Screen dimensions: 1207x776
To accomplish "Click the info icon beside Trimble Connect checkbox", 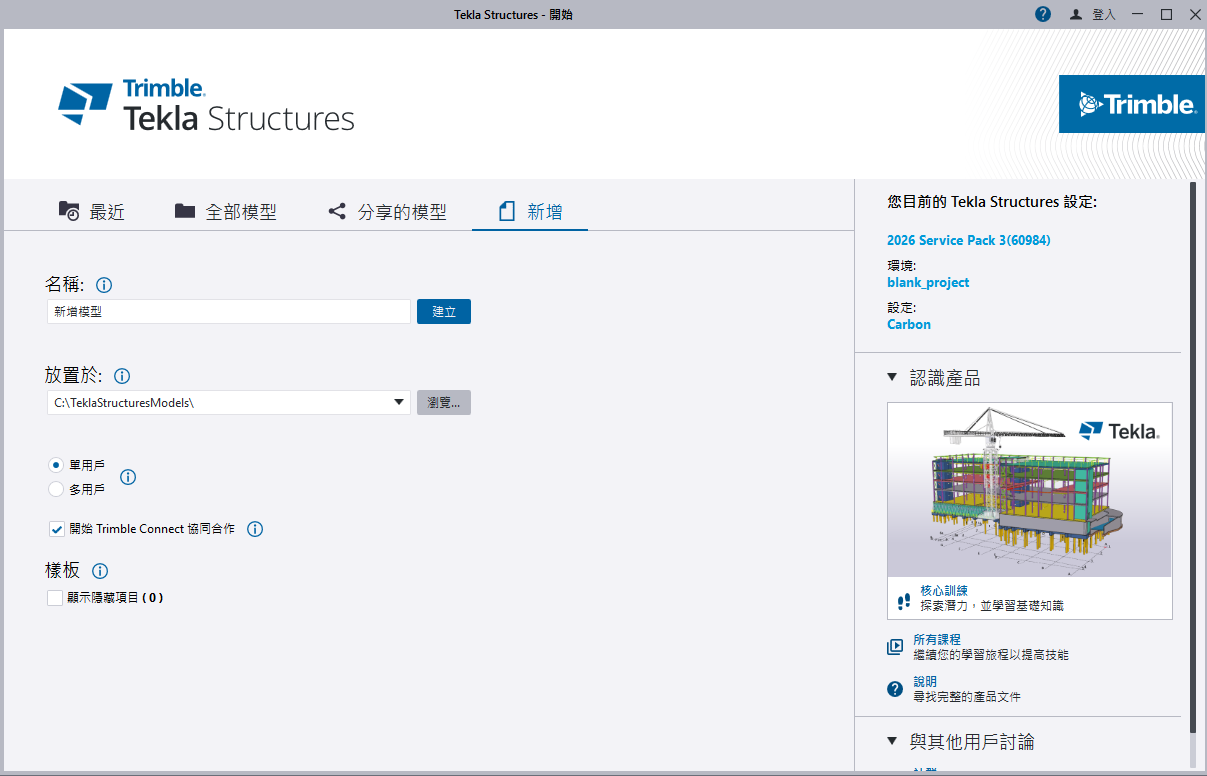I will (255, 529).
